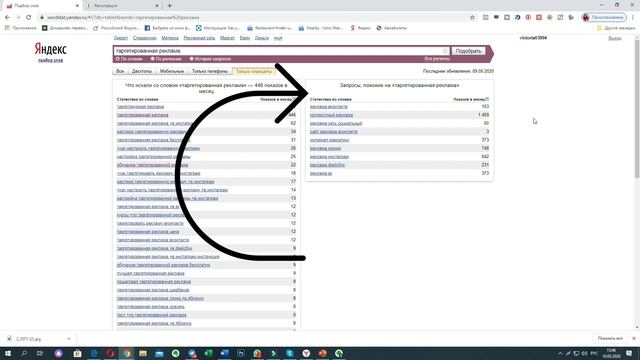Open Windows taskbar search
640x360 pixels.
pyautogui.click(x=24, y=353)
